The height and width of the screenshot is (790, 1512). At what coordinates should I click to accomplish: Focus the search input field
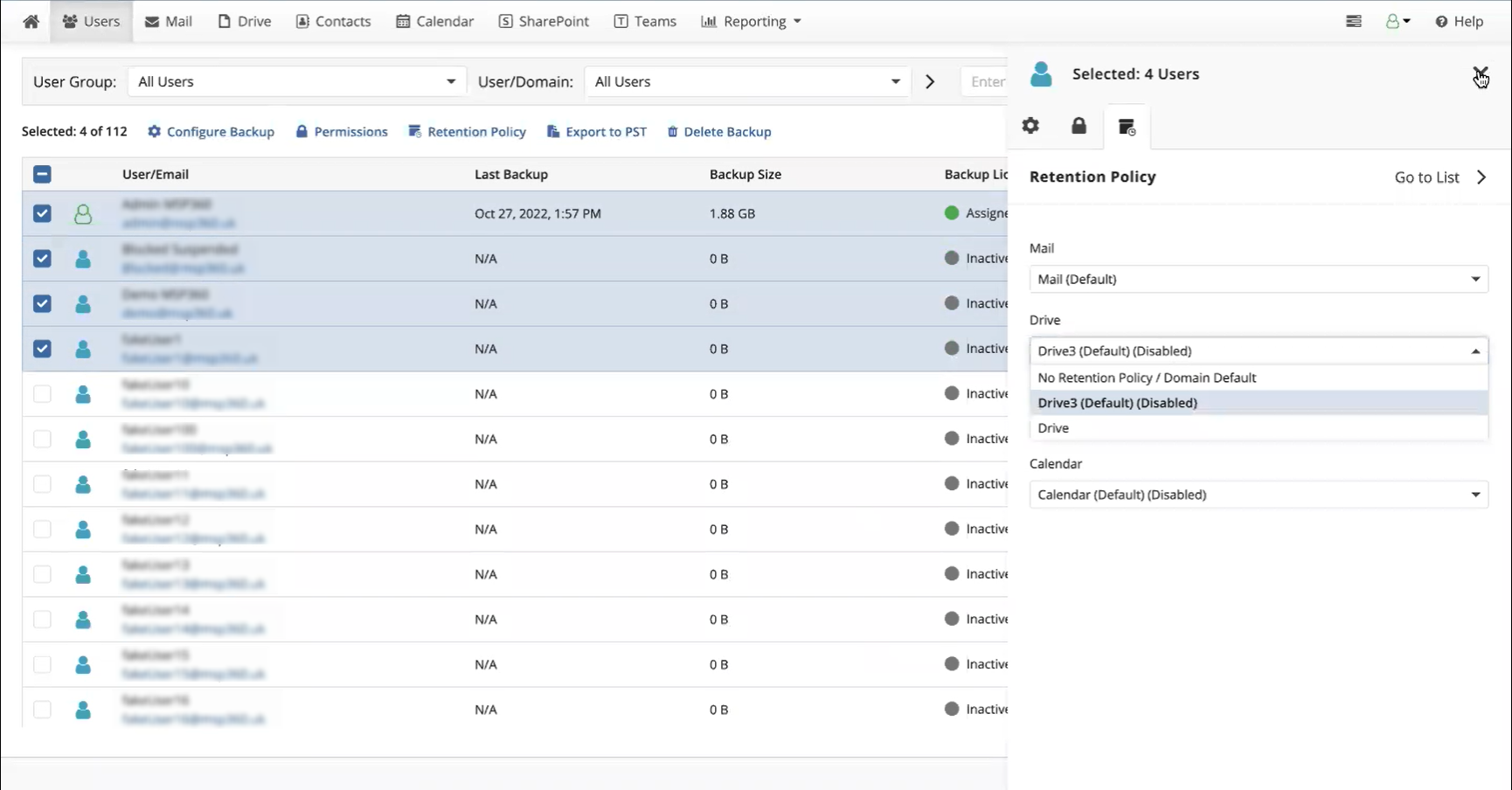pyautogui.click(x=984, y=81)
